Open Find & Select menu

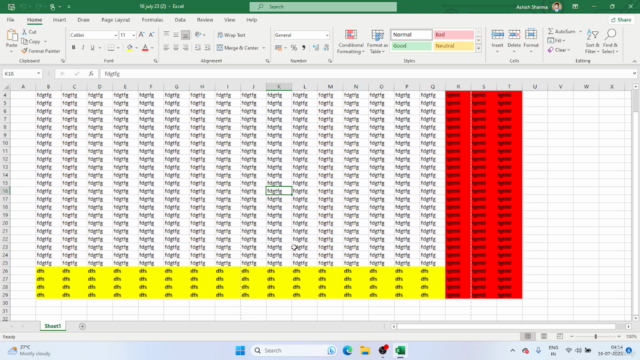[610, 41]
